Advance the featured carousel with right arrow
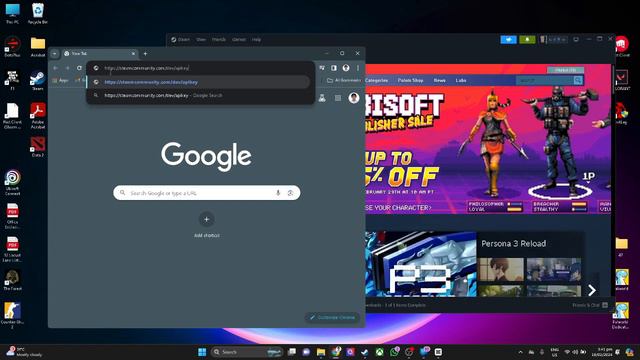This screenshot has width=640, height=360. (592, 290)
